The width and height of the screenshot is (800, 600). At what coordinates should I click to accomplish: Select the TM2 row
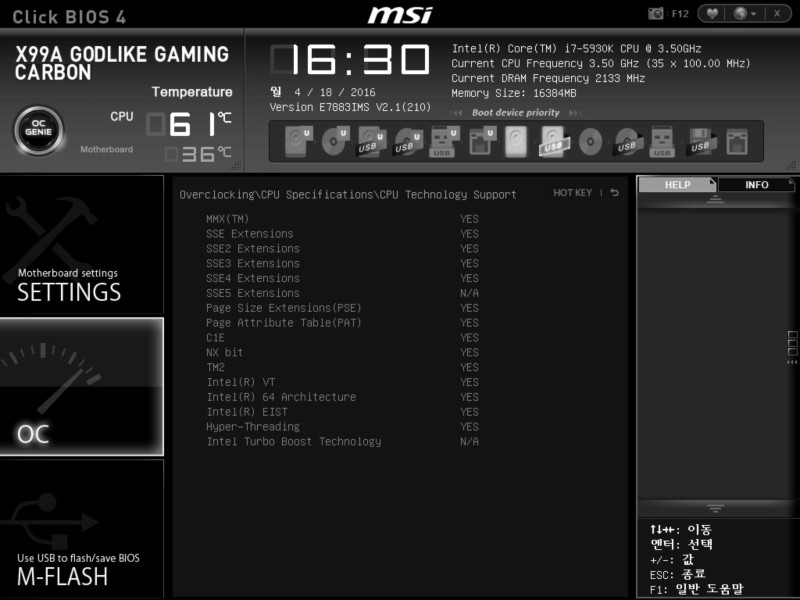pyautogui.click(x=342, y=367)
